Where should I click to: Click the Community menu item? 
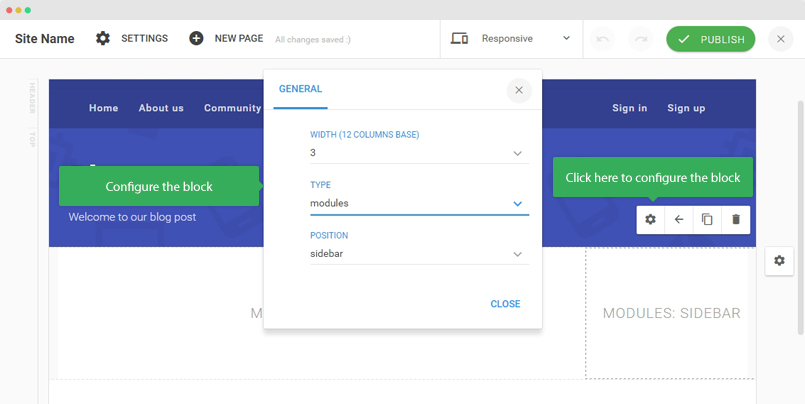232,108
